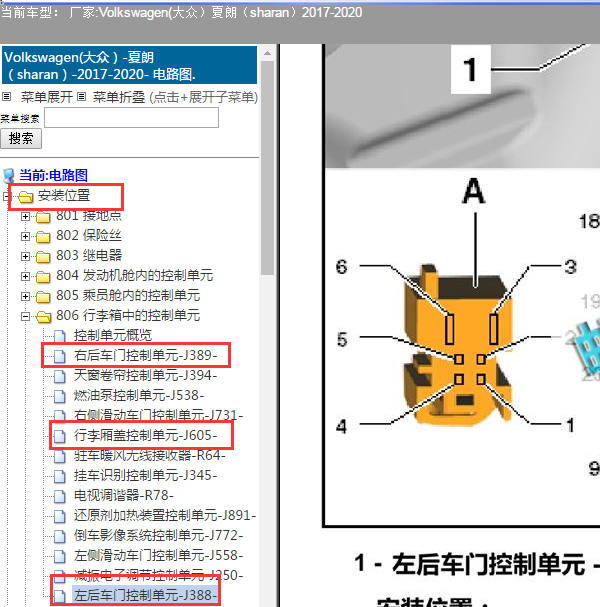Open 挂车识别控制单元-J345- tree item
Viewport: 600px width, 607px height.
tap(146, 476)
